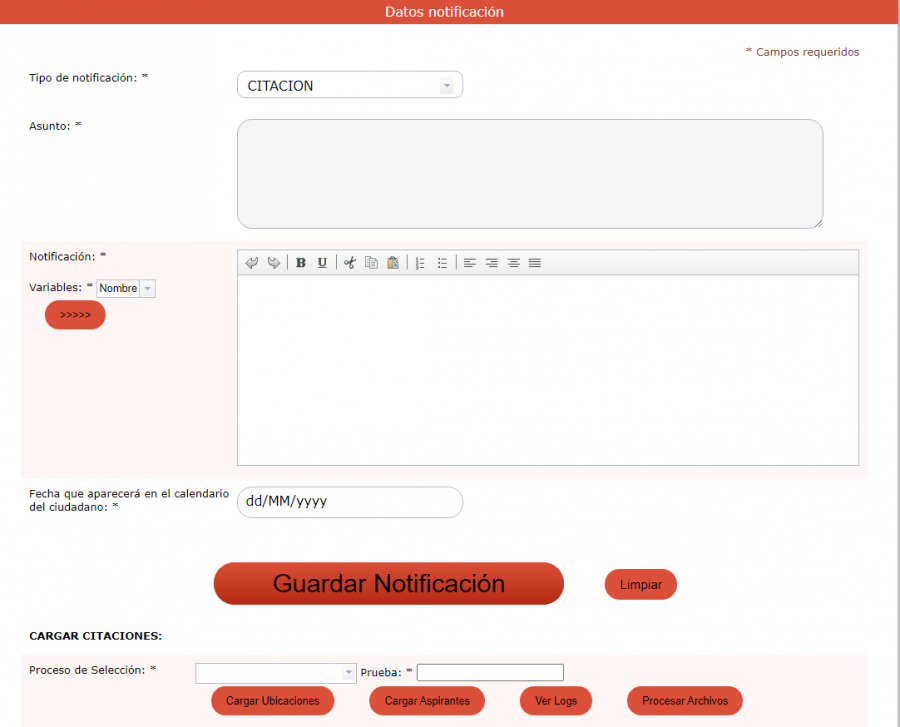
Task: Click the Copy icon in editor toolbar
Action: tap(371, 263)
